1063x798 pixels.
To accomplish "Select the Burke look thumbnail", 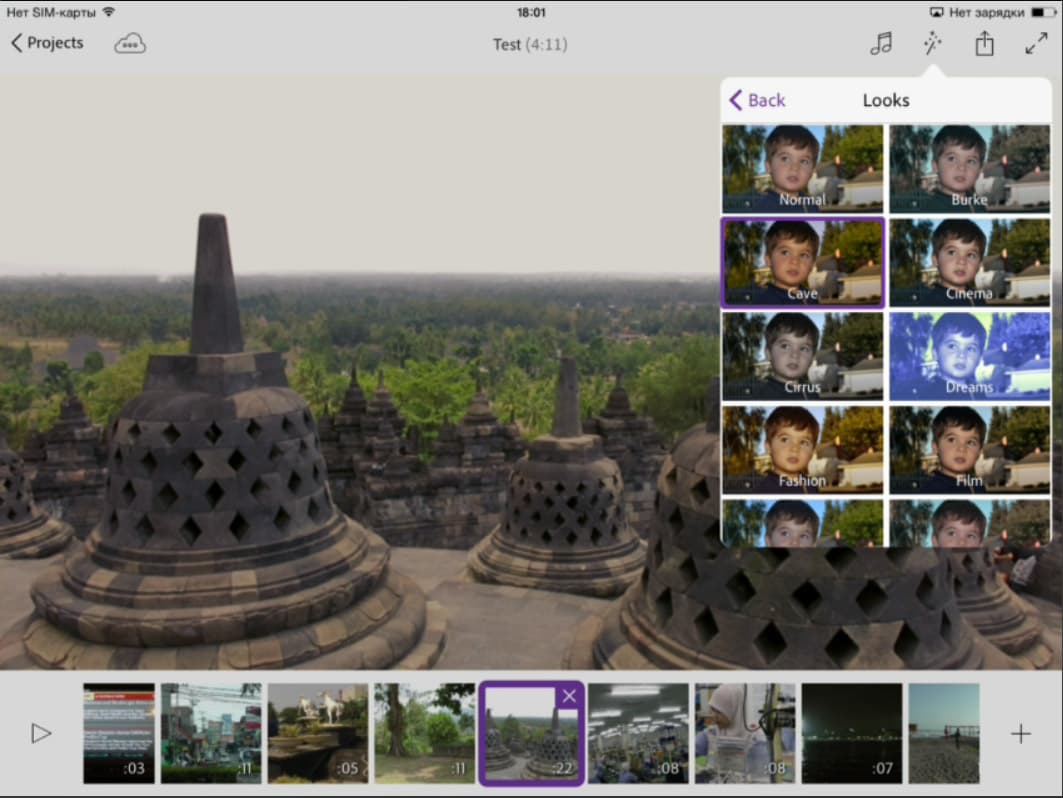I will click(969, 168).
